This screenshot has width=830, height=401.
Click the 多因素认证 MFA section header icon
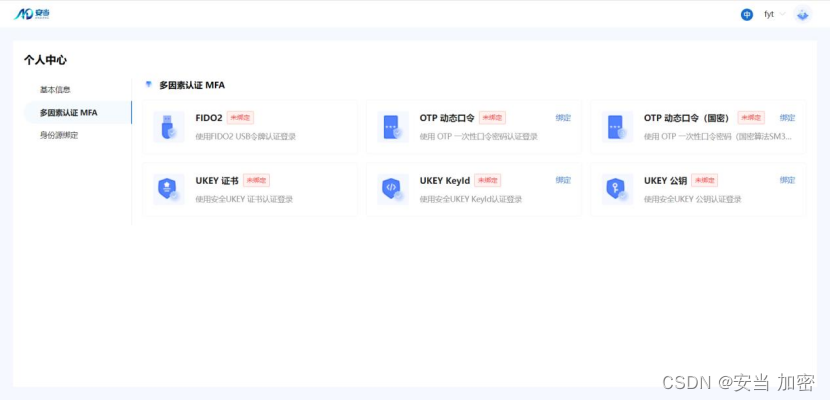click(x=149, y=85)
